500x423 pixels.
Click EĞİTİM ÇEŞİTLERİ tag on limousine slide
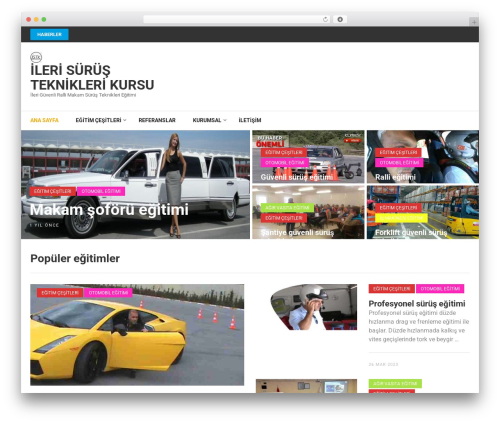53,191
